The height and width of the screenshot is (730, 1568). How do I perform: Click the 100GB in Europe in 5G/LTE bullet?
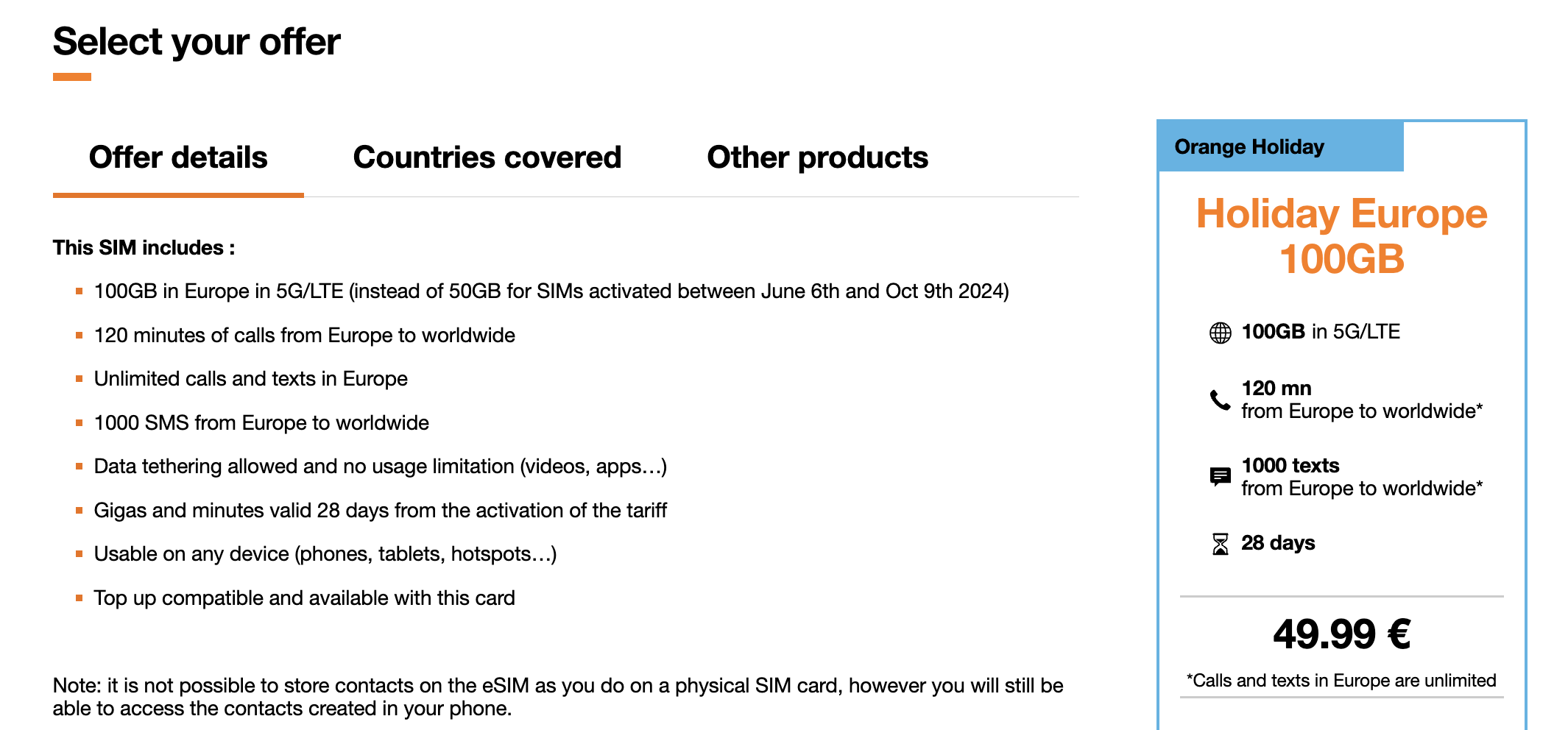point(551,291)
